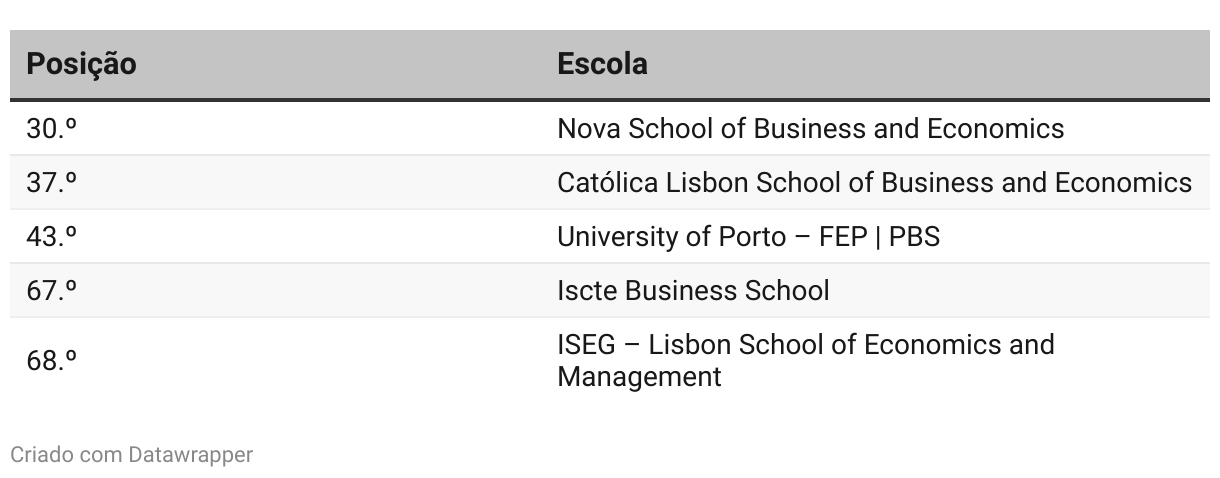Open the Criado com Datawrapper link
1220x478 pixels.
(131, 455)
